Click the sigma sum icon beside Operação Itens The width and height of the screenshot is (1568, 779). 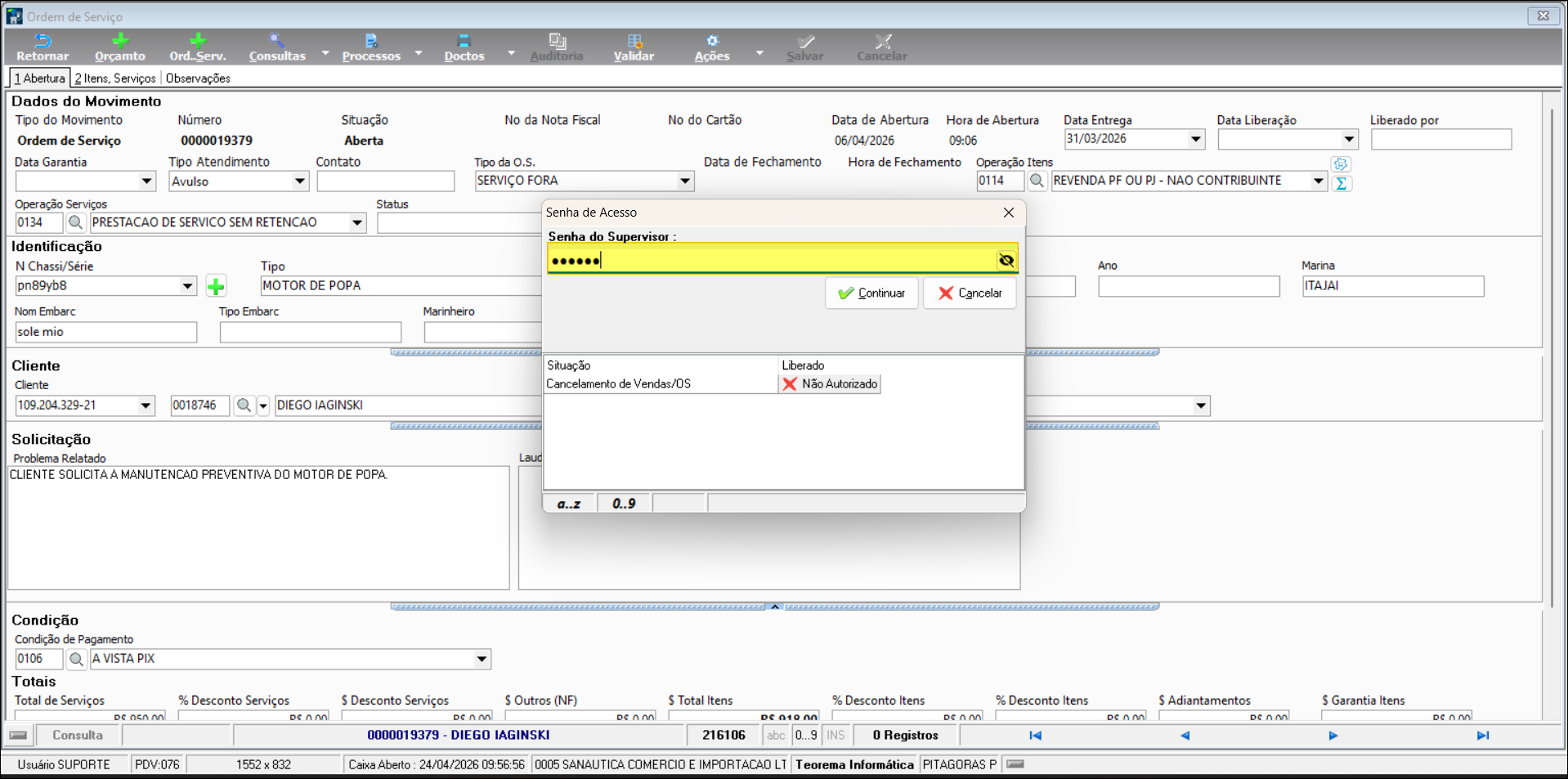click(1341, 184)
